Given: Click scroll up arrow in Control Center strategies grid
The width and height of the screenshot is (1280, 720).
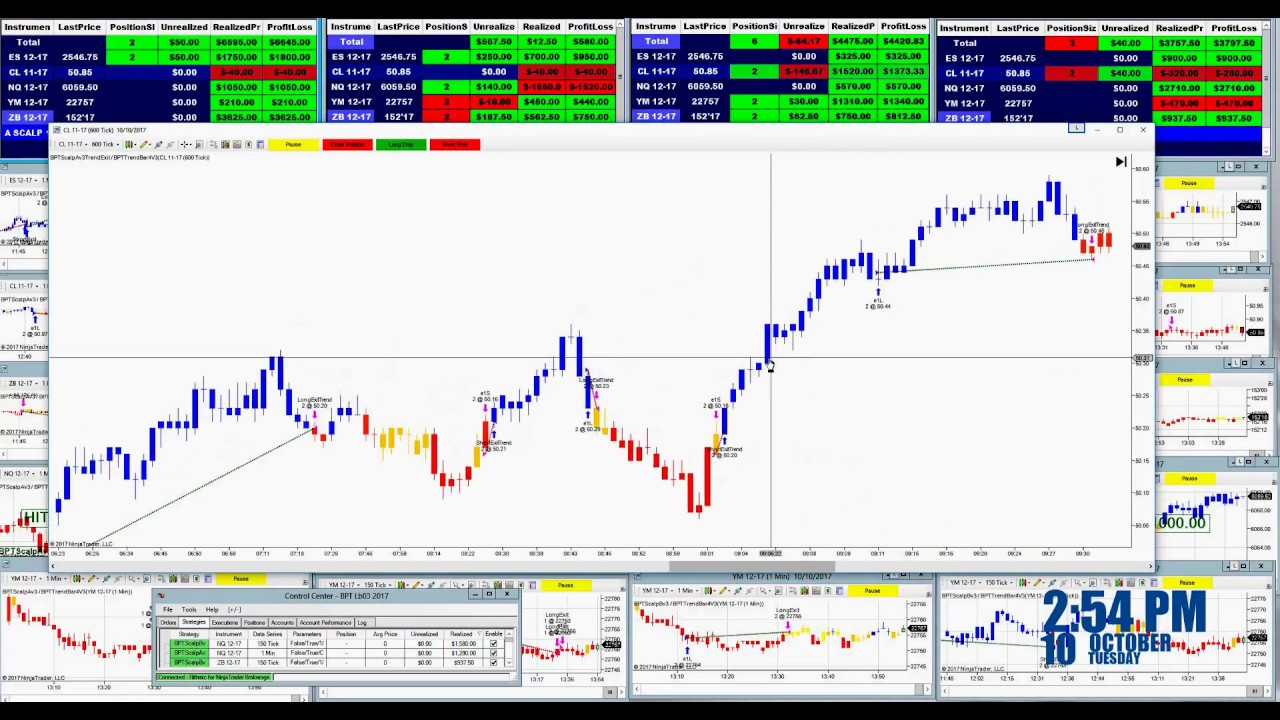Looking at the screenshot, I should pyautogui.click(x=509, y=634).
